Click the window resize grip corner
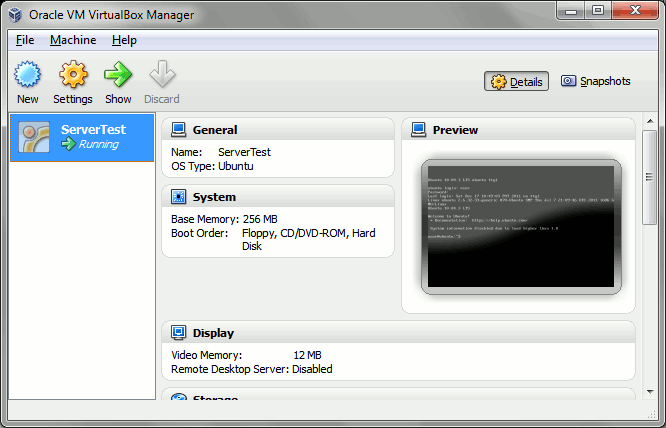This screenshot has height=428, width=666. tap(652, 414)
